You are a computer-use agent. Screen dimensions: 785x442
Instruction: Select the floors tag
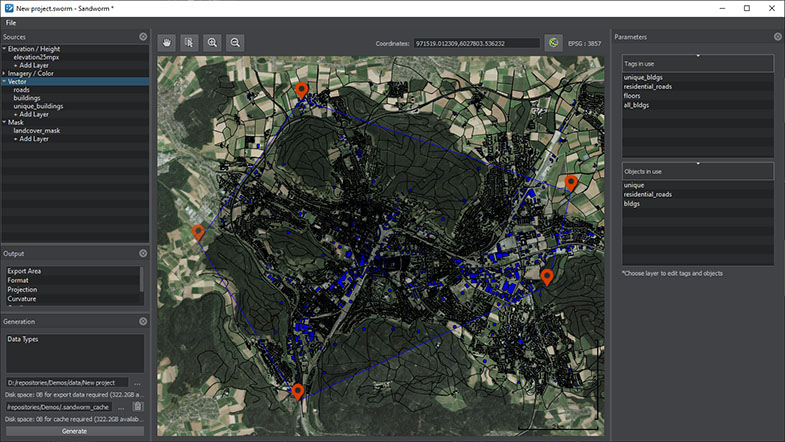[x=632, y=96]
